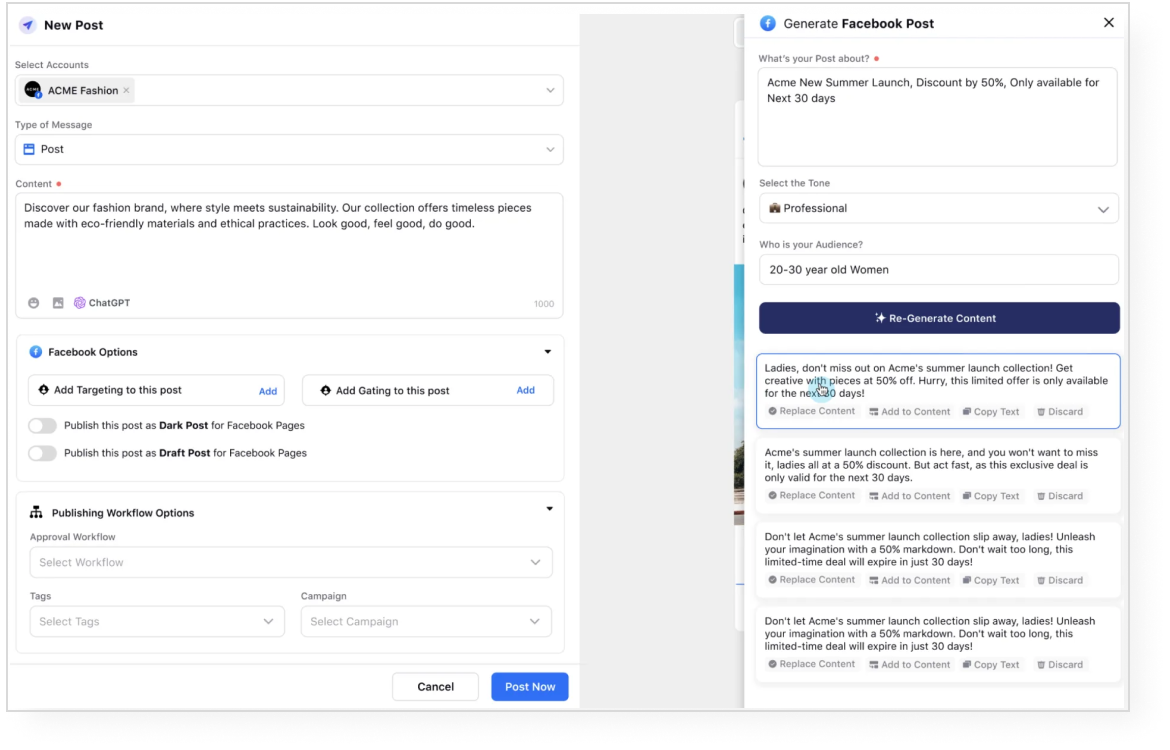This screenshot has width=1170, height=750.
Task: Click the Re-Generate Content button
Action: (x=939, y=318)
